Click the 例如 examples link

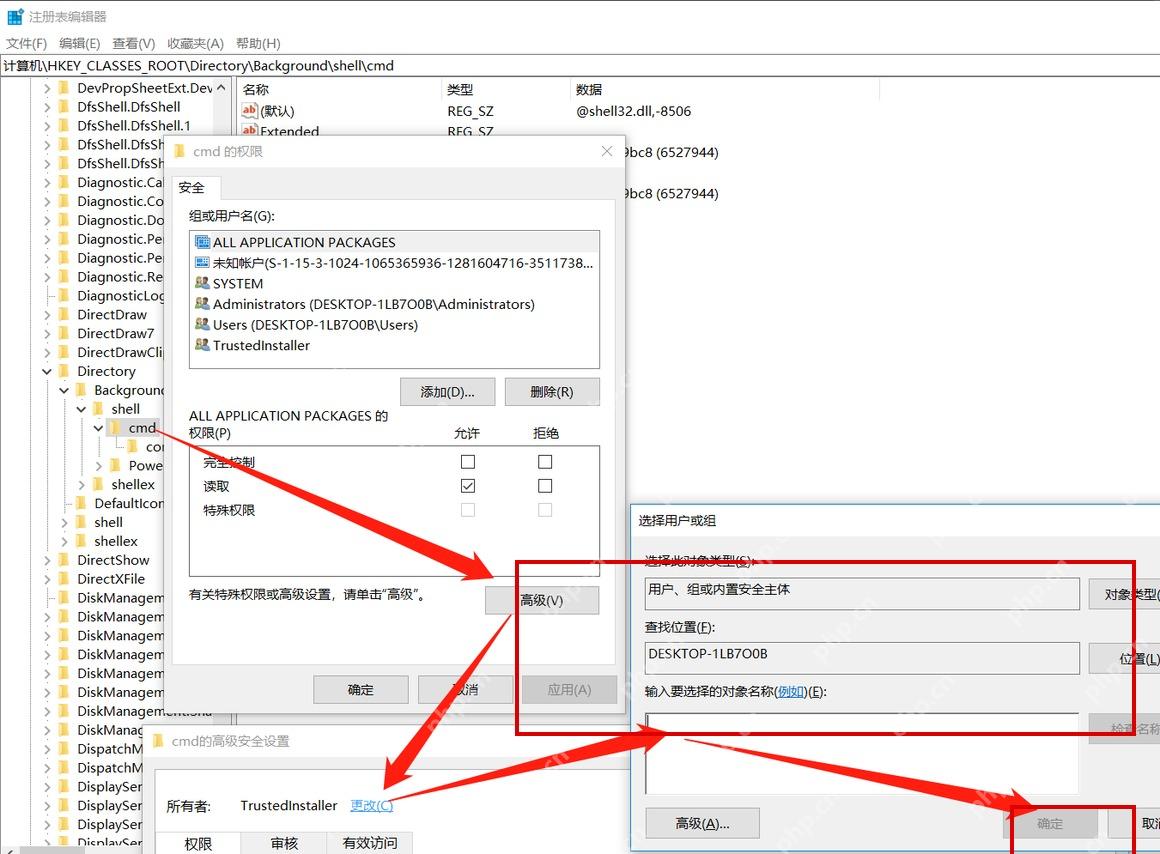click(791, 692)
